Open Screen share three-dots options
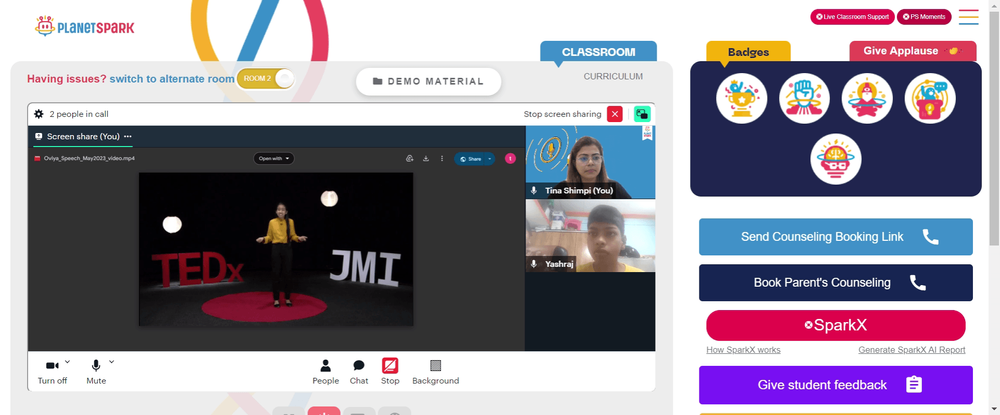1000x415 pixels. pos(128,136)
